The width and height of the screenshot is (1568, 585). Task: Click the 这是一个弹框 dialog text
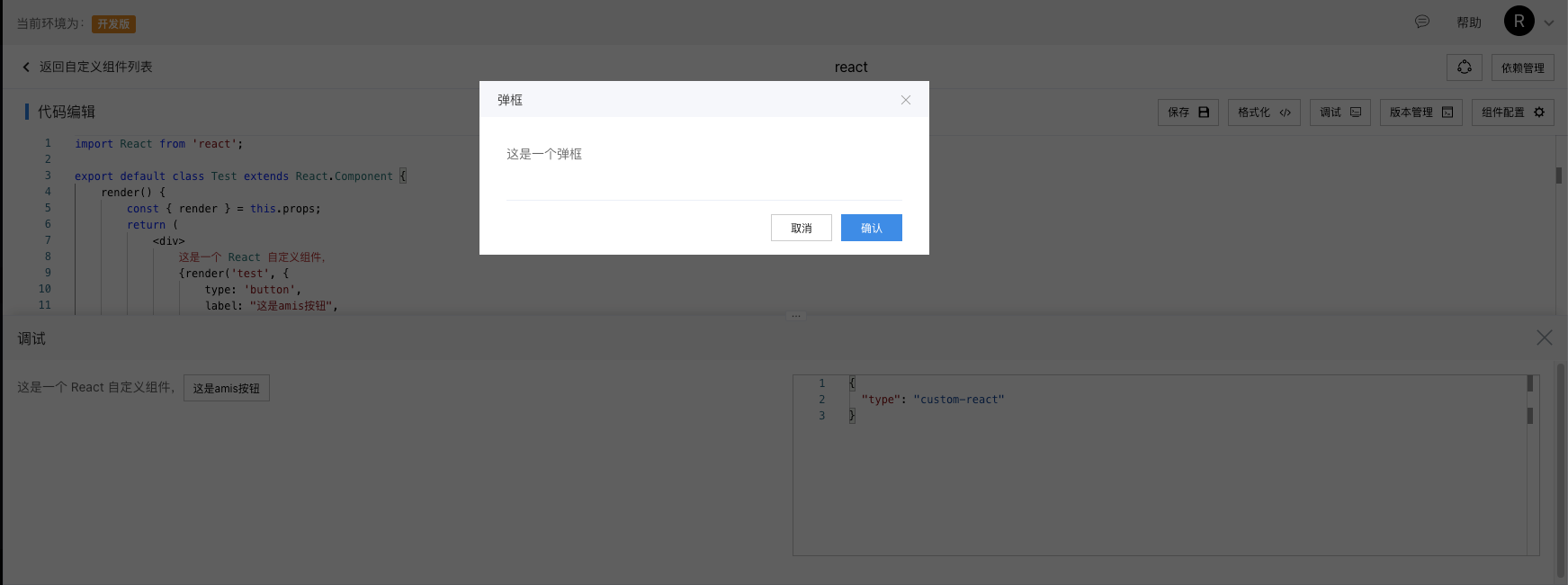544,154
